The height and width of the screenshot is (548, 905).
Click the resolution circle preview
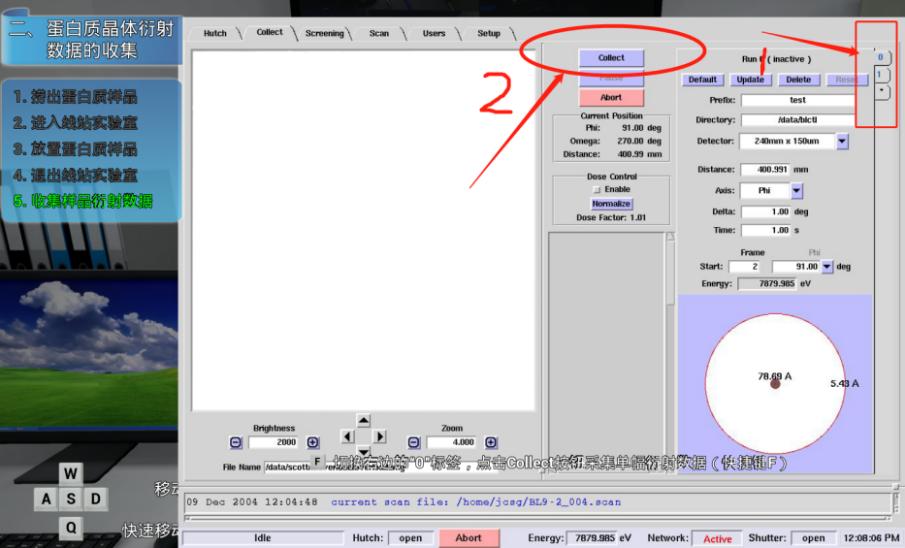tap(774, 383)
